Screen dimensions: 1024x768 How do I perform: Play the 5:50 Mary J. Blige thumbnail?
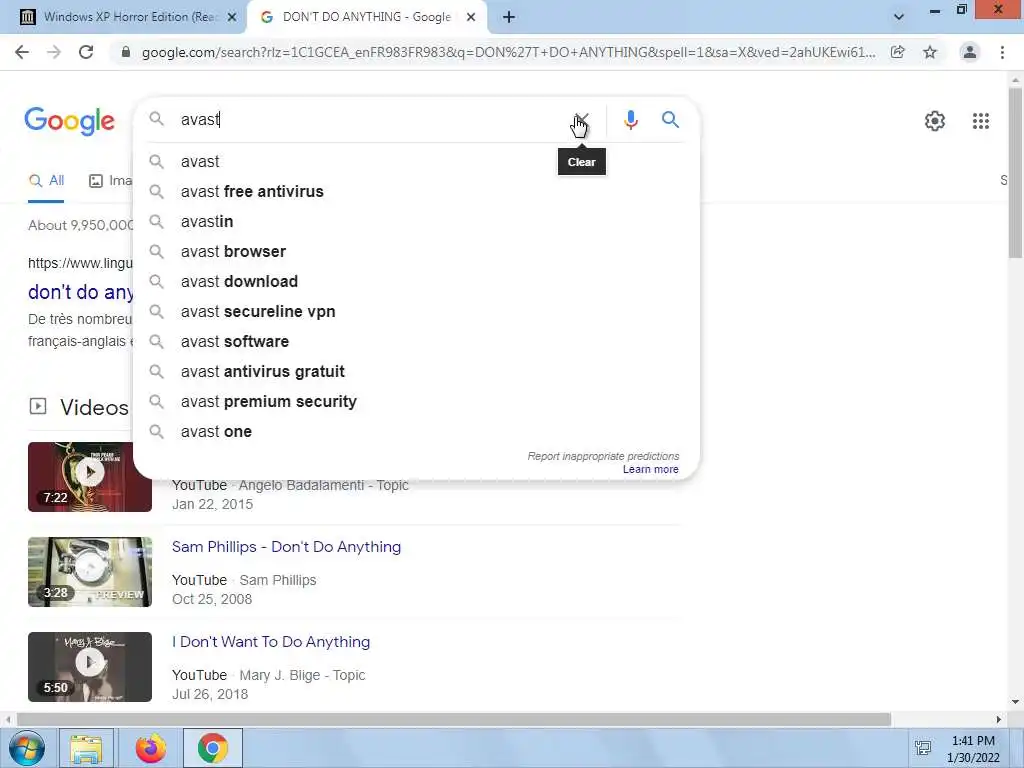89,667
